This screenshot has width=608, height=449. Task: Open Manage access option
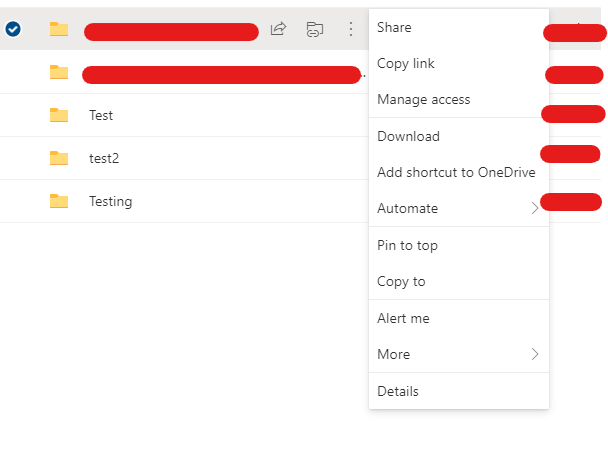[x=423, y=100]
